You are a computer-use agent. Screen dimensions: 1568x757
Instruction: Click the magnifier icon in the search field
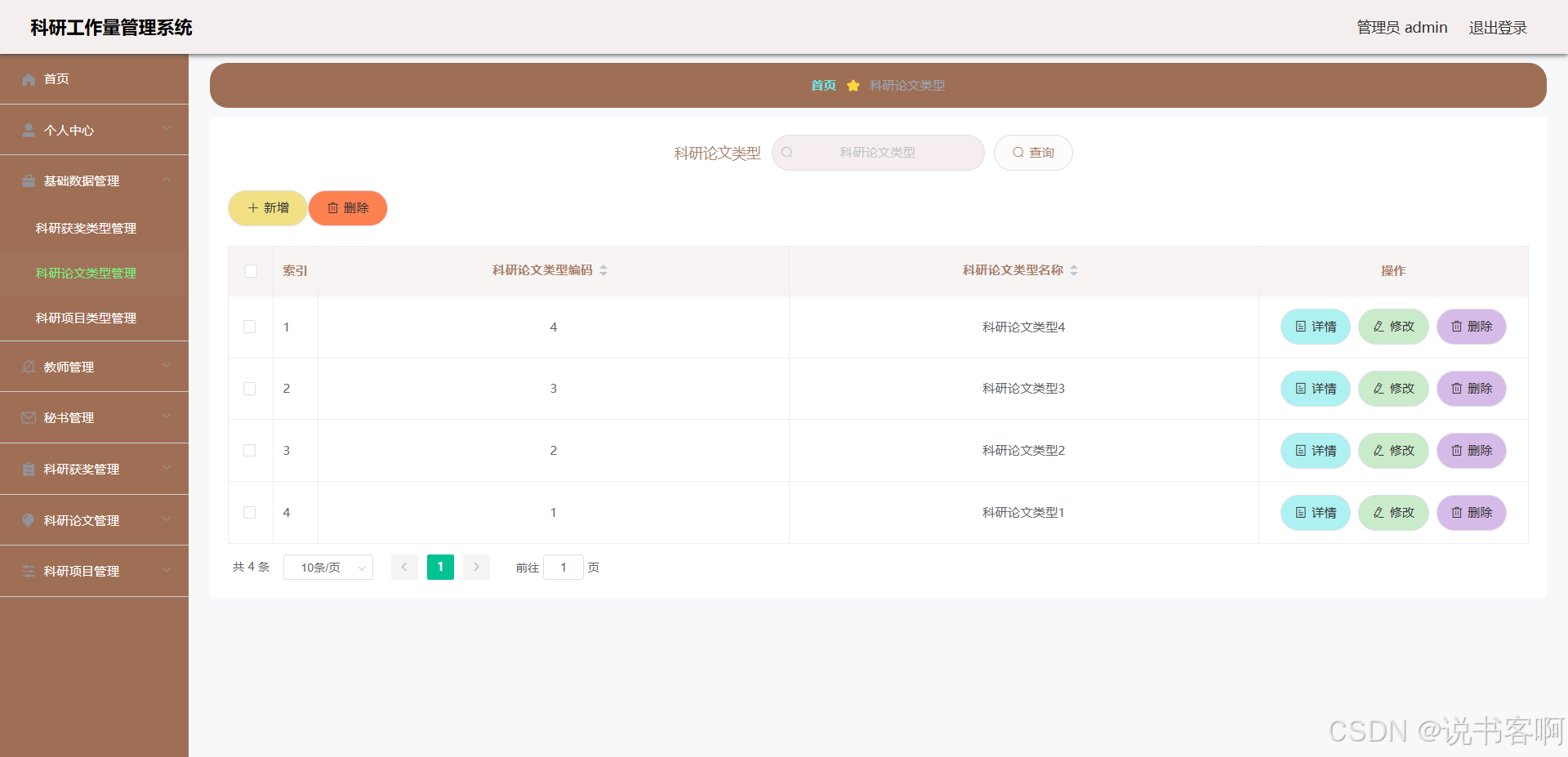[x=787, y=153]
